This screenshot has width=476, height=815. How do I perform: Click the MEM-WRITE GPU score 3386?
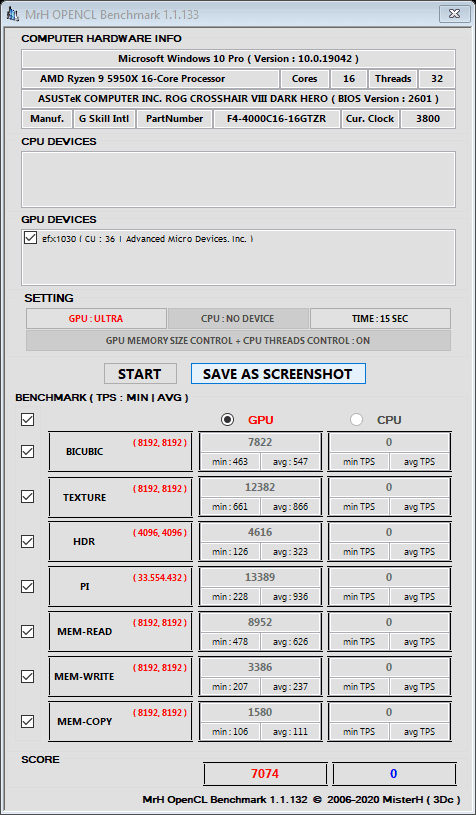tap(260, 667)
